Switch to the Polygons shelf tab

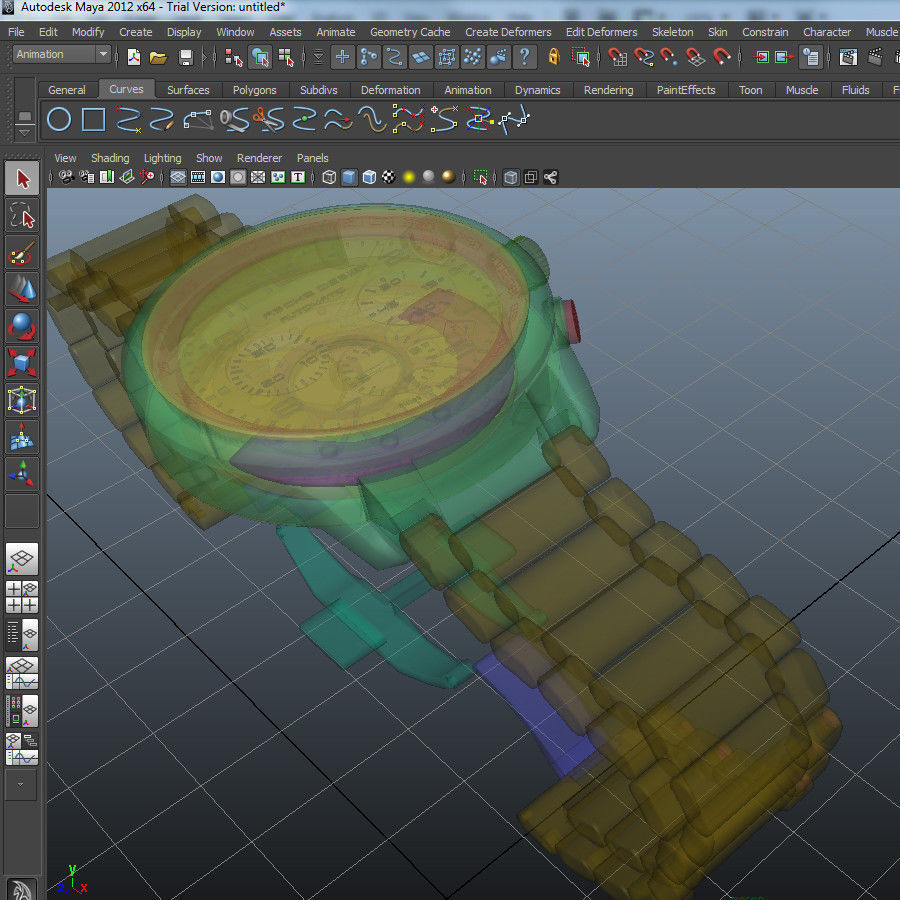pyautogui.click(x=254, y=90)
